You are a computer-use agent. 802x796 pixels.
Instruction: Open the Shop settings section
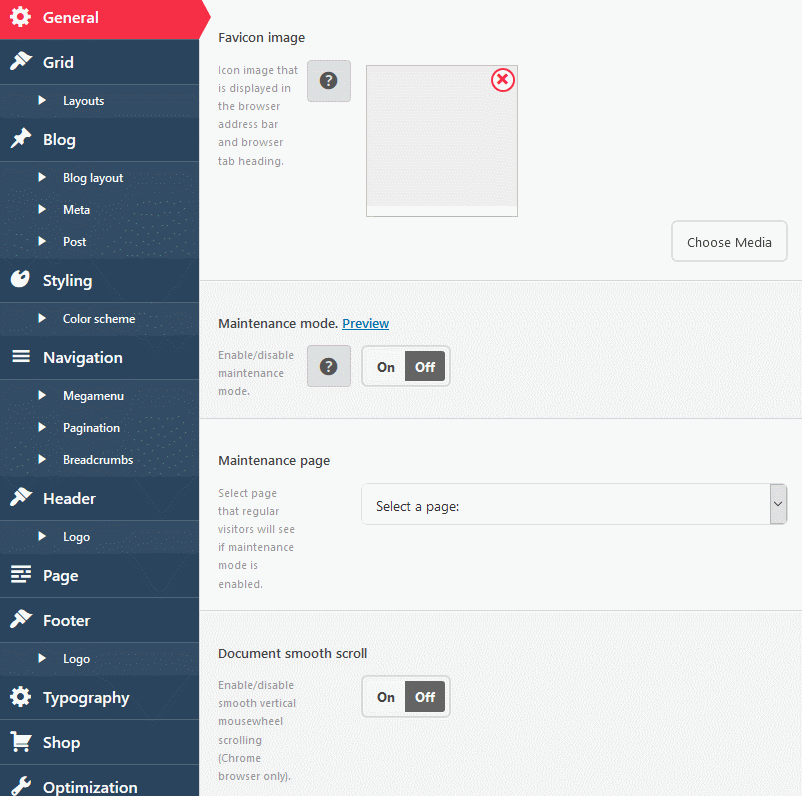tap(100, 742)
